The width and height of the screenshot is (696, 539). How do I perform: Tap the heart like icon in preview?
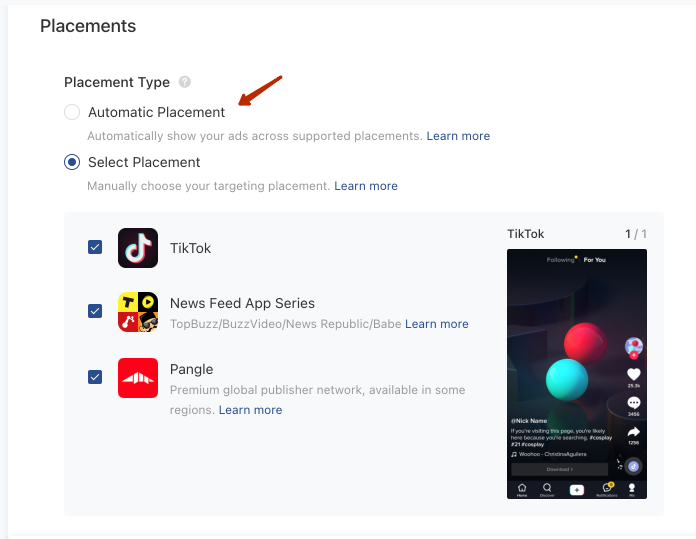633,374
